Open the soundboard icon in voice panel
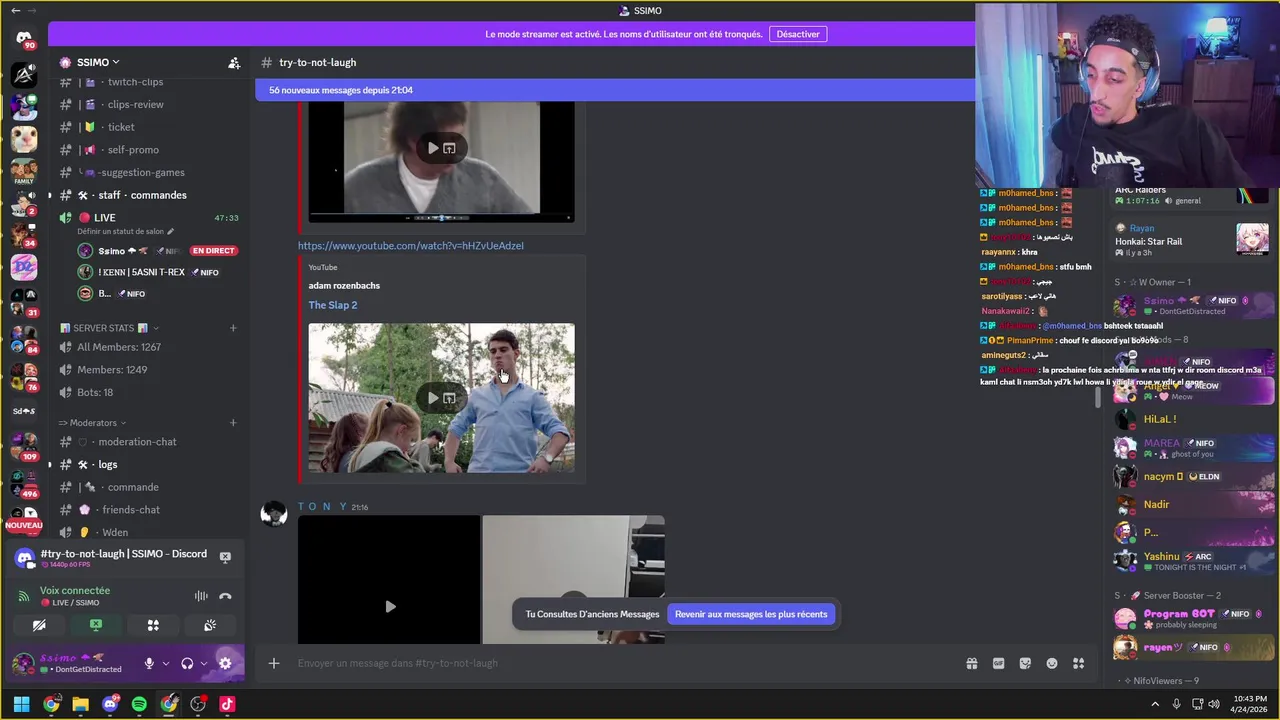 click(210, 625)
